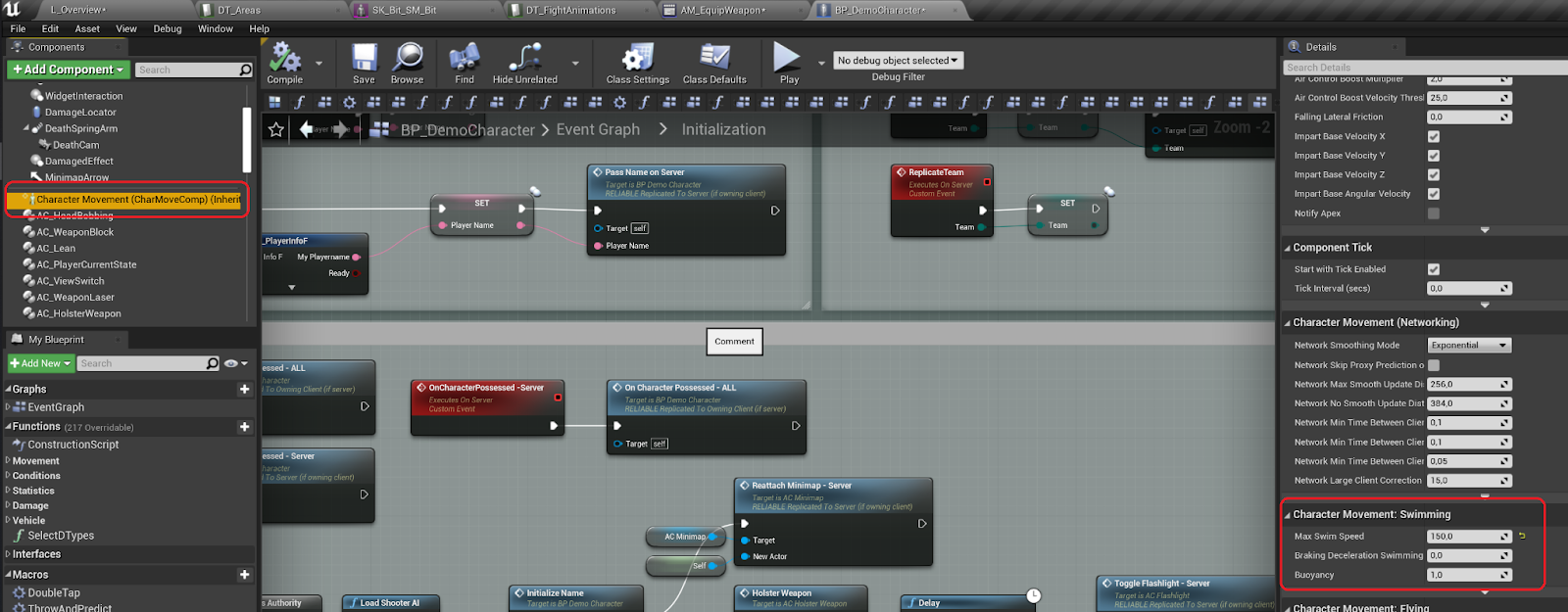Click the components list scrollbar

[x=247, y=140]
